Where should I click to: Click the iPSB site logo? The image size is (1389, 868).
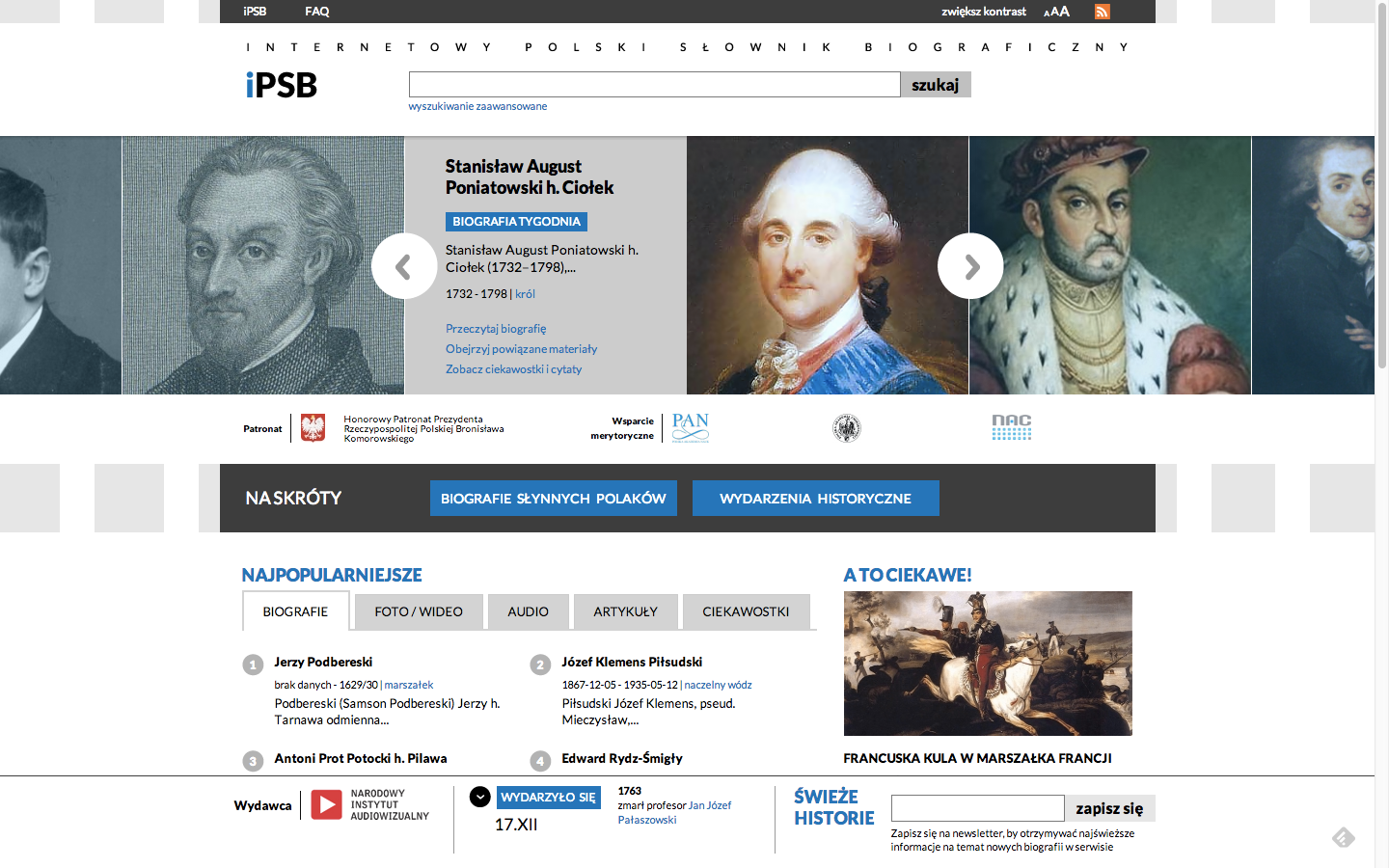[x=281, y=85]
